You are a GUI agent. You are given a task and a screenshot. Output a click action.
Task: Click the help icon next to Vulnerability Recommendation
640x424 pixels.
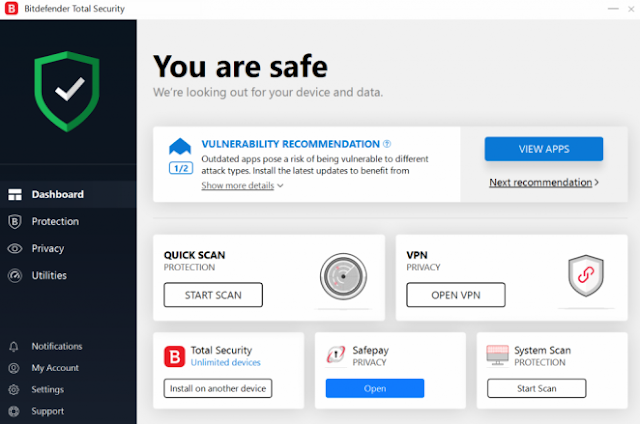[387, 144]
